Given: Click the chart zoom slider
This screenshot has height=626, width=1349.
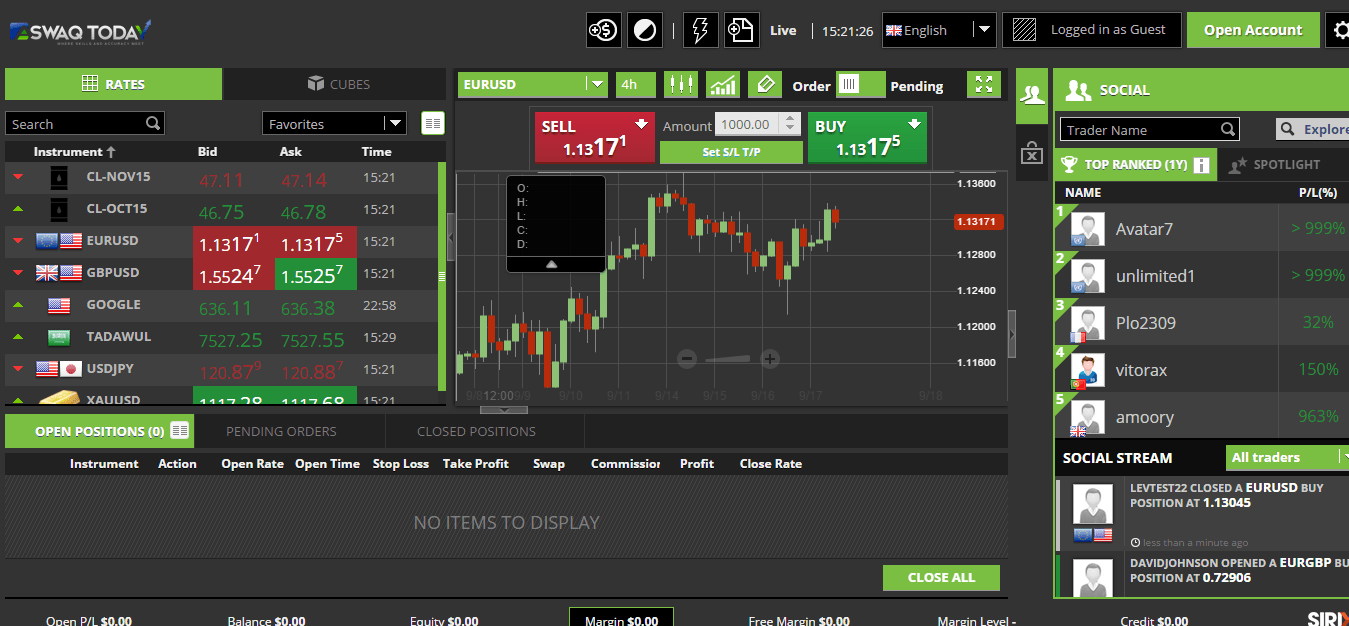Looking at the screenshot, I should click(729, 358).
